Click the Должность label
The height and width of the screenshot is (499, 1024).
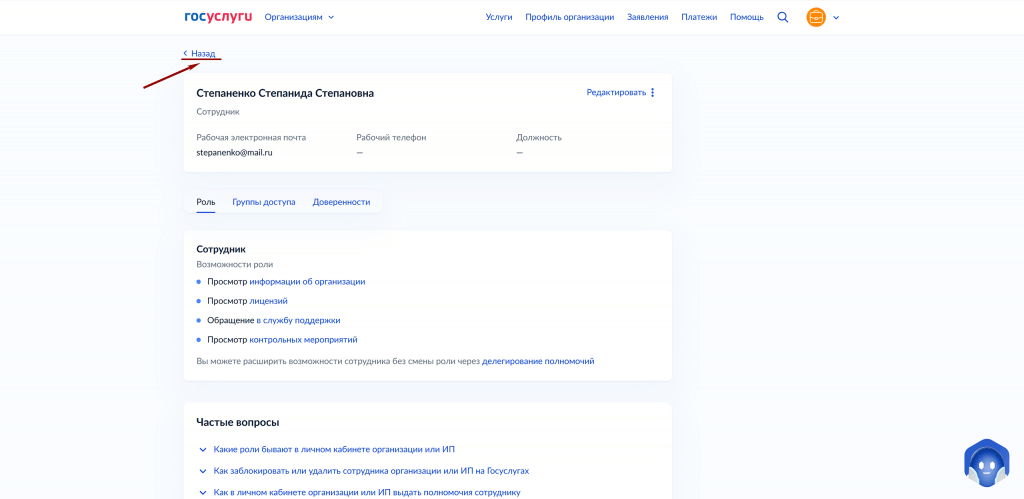click(x=539, y=138)
